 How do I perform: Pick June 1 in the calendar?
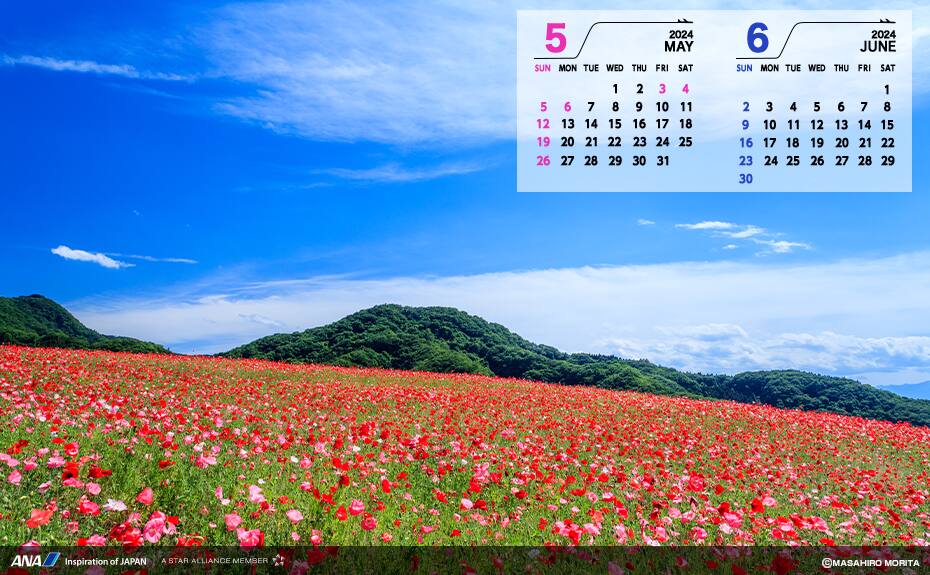(887, 89)
